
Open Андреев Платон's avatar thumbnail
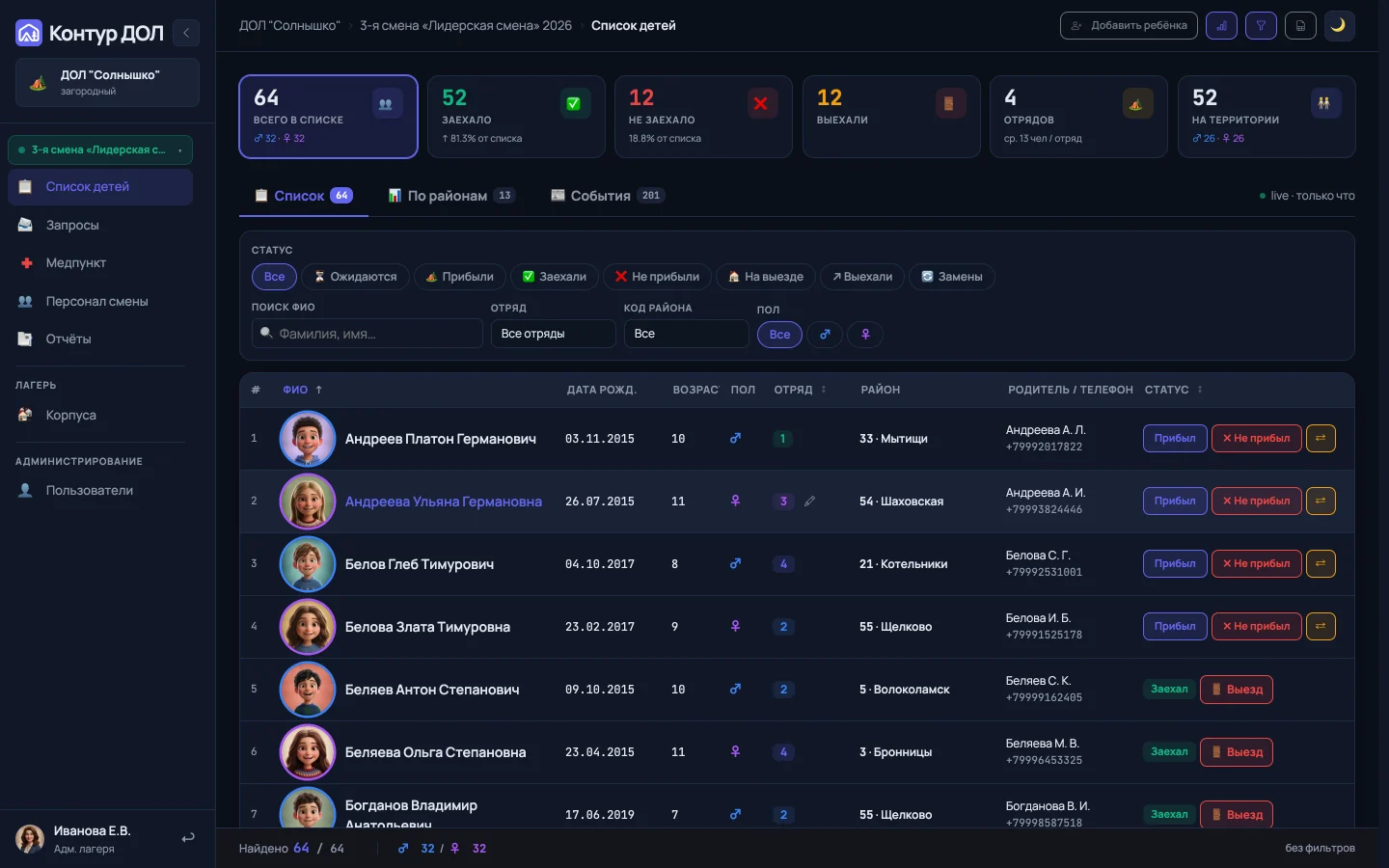(308, 439)
